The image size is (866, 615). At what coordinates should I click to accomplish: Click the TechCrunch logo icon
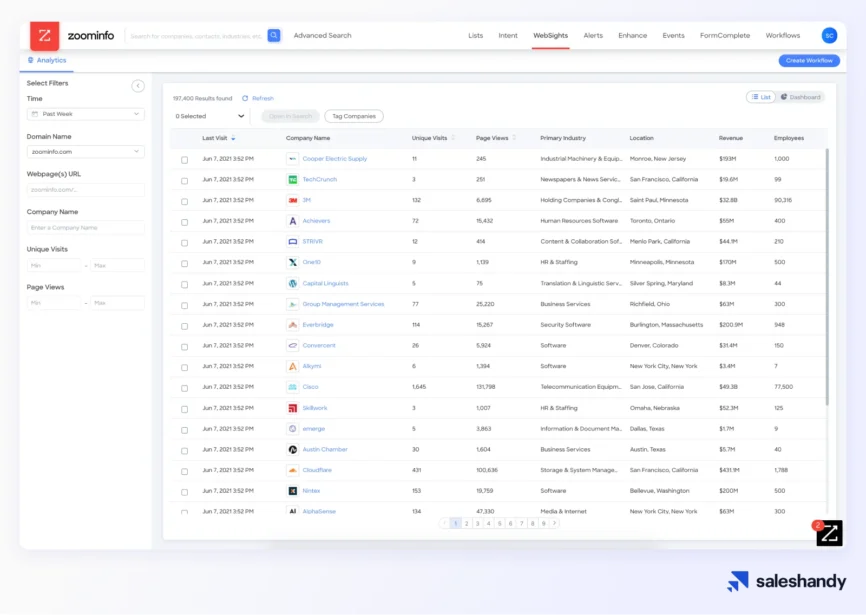(x=293, y=179)
